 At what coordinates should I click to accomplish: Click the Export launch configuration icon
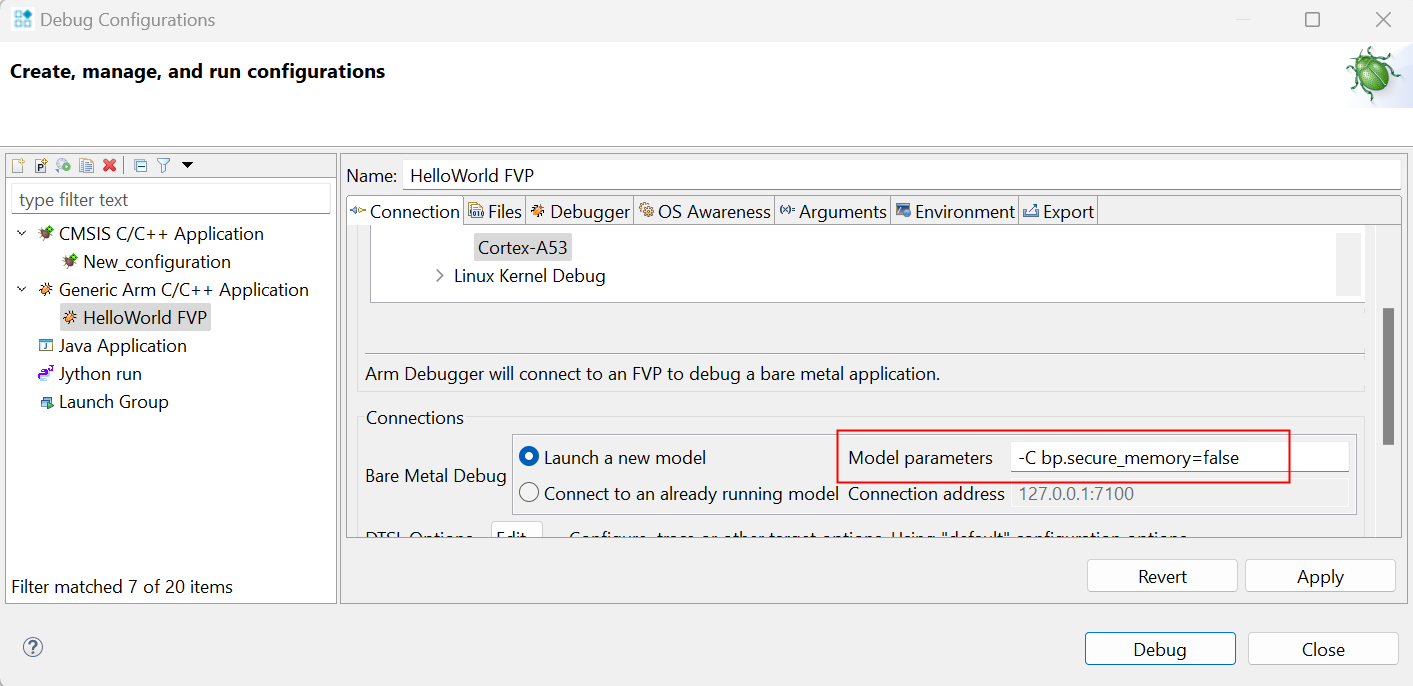[64, 166]
